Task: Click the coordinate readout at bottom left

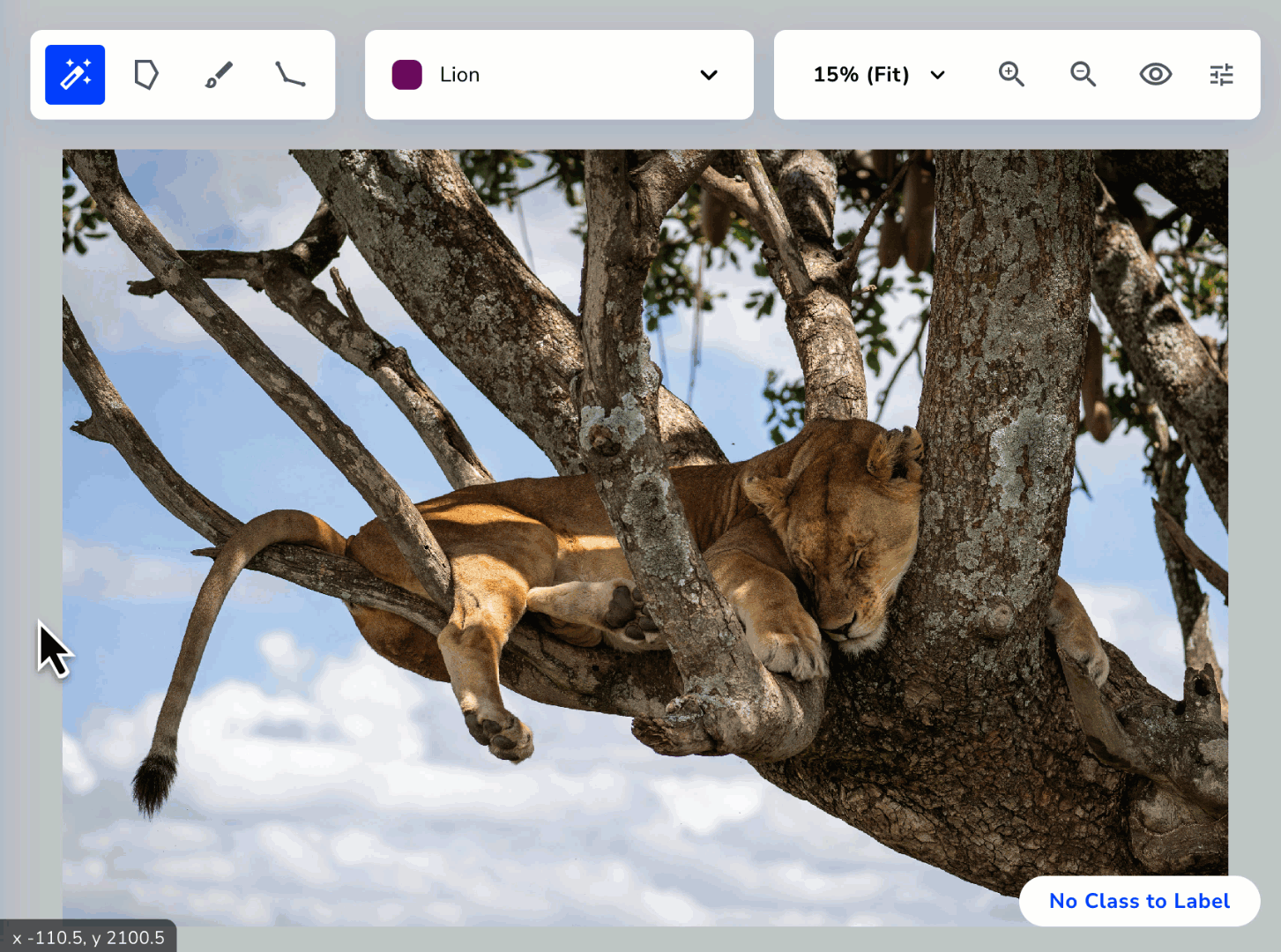Action: coord(86,937)
